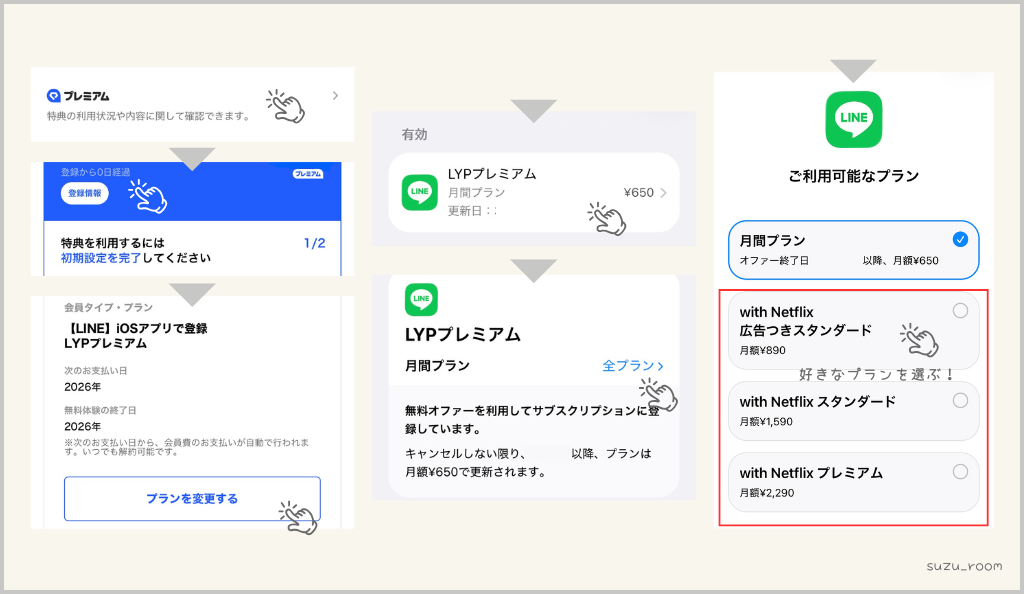Viewport: 1024px width, 594px height.
Task: Click the hand pointer icon on Premium row
Action: coord(285,105)
